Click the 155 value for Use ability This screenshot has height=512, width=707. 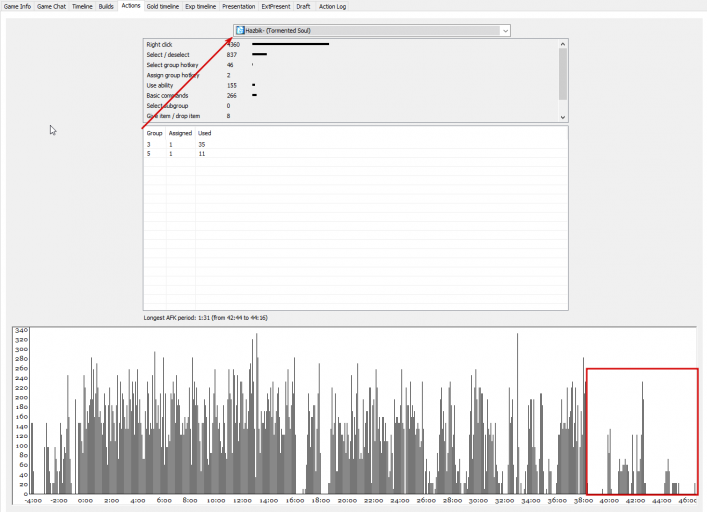[232, 85]
